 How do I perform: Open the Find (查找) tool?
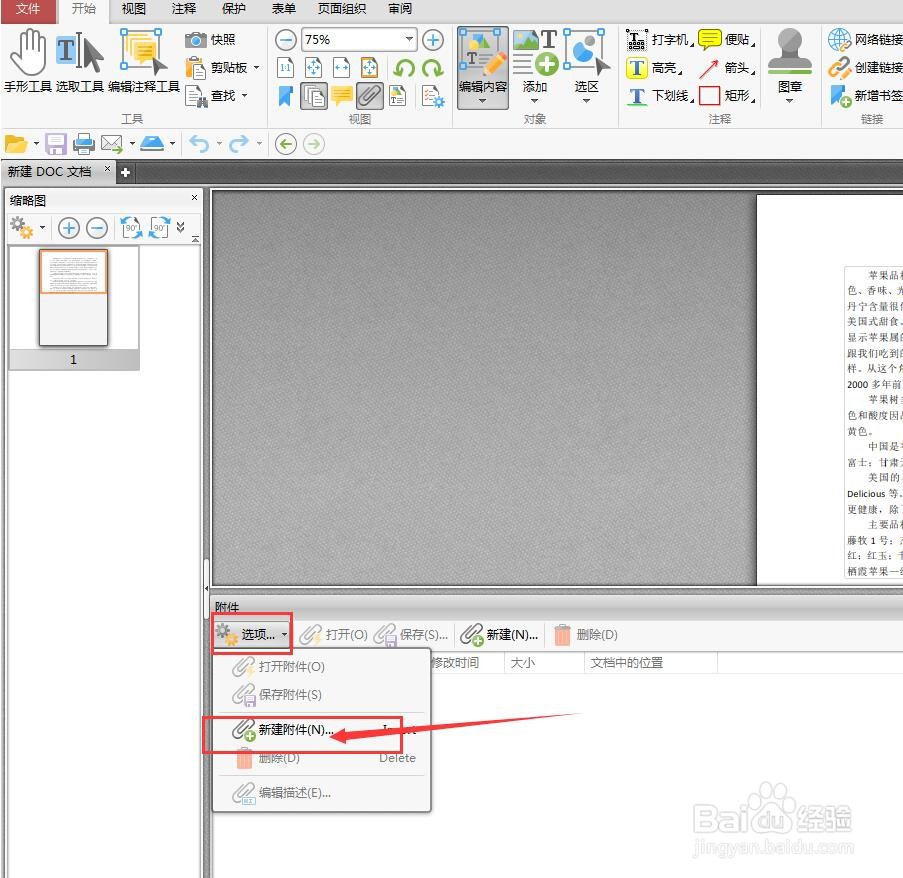pos(216,96)
